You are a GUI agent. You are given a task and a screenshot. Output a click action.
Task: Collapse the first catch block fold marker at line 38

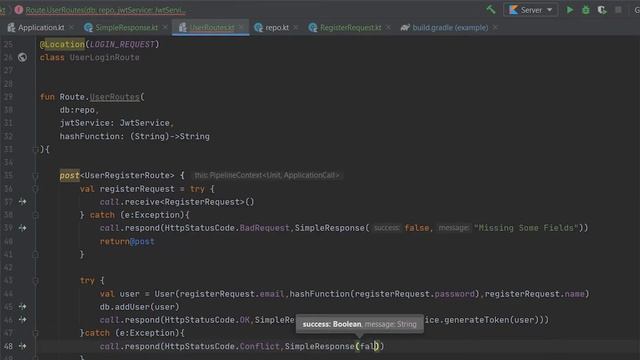click(36, 215)
